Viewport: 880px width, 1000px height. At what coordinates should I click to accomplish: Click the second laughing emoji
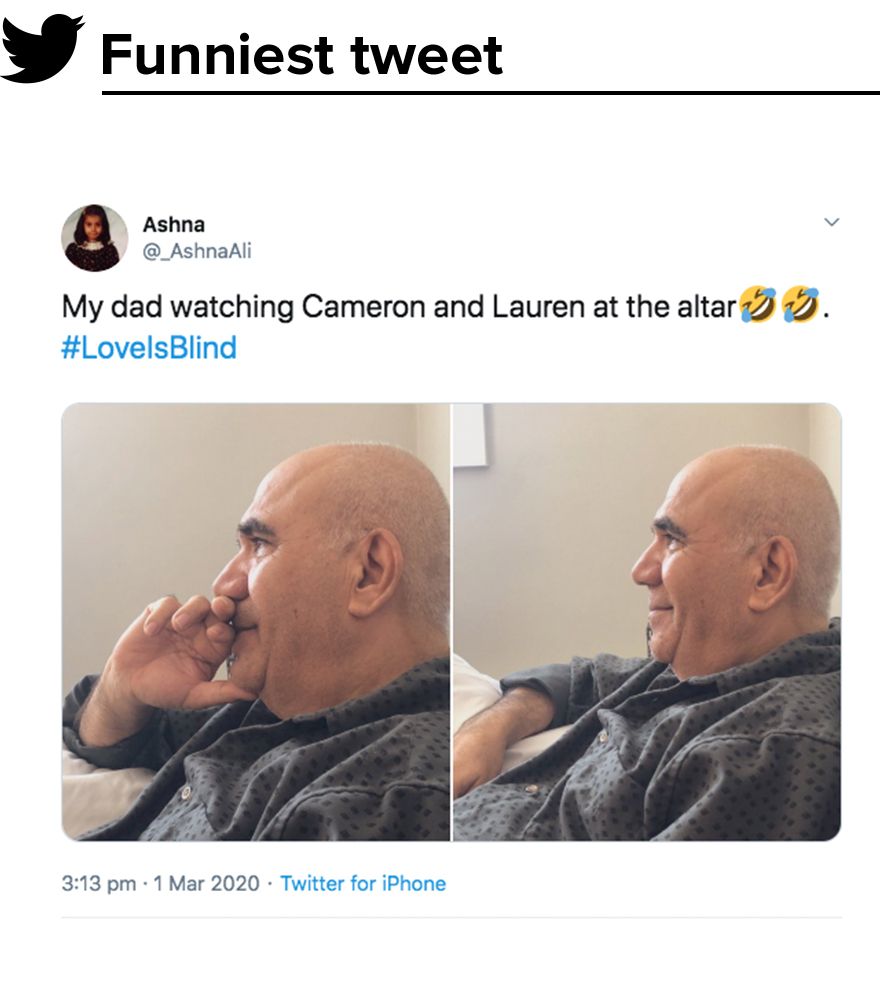pyautogui.click(x=800, y=305)
